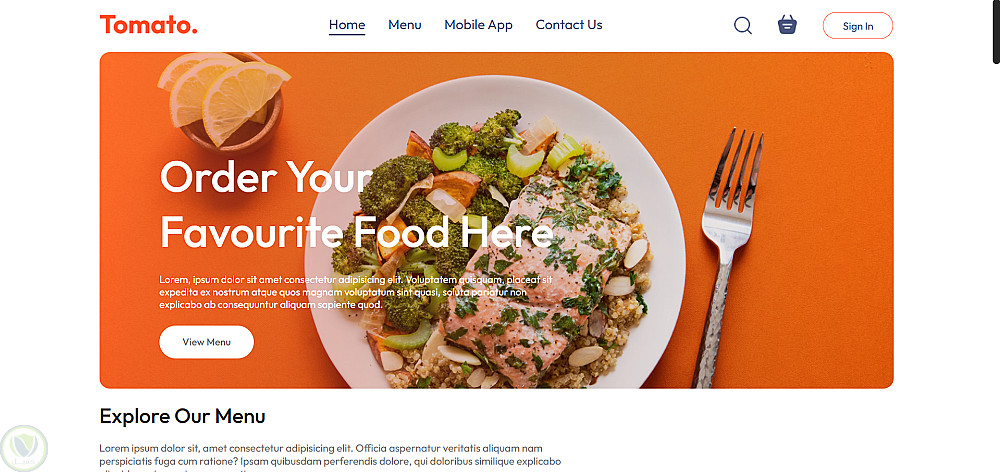The height and width of the screenshot is (472, 1000).
Task: Click the View Menu button
Action: 207,342
